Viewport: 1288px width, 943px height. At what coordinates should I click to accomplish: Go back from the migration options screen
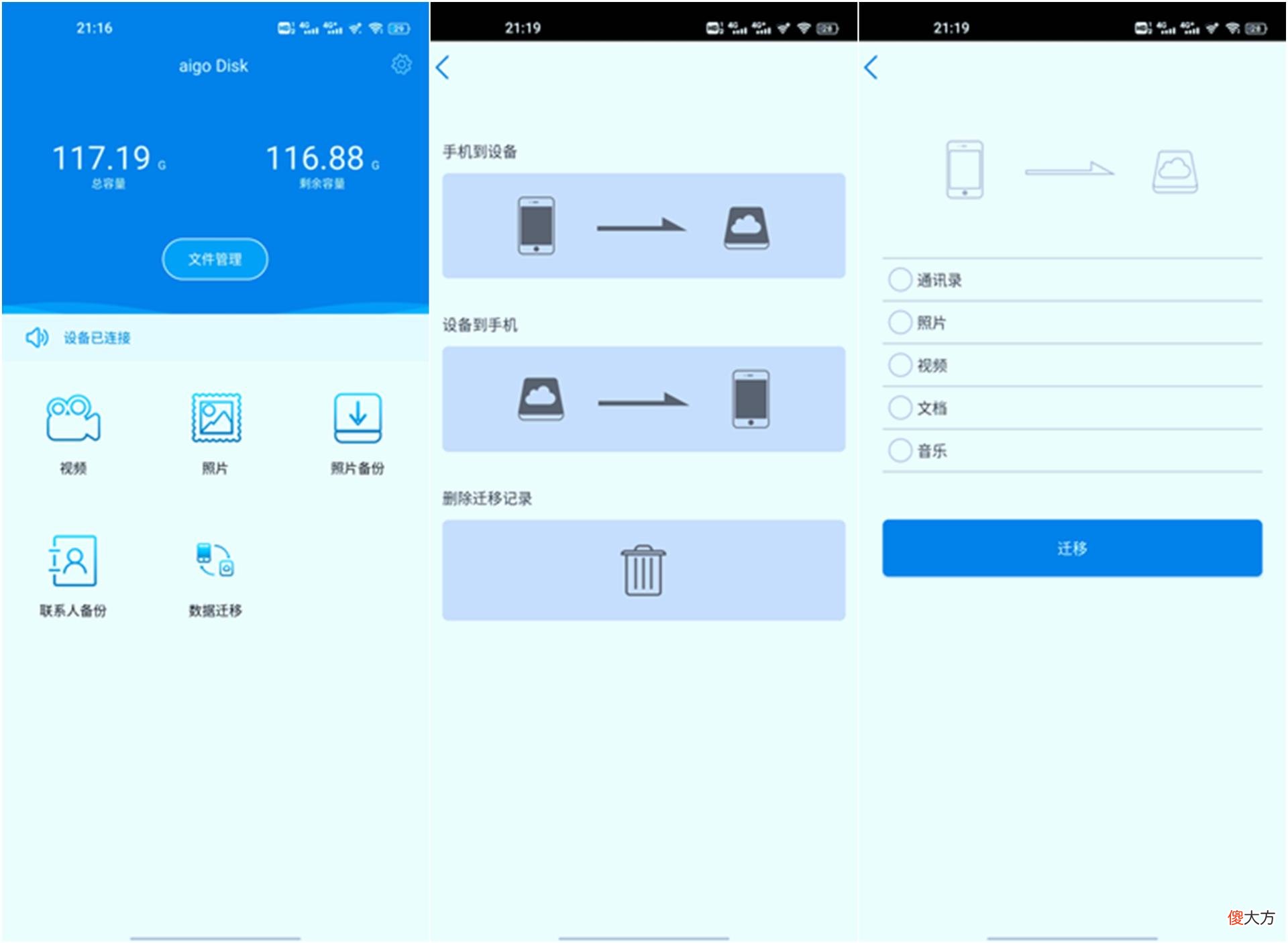point(443,67)
